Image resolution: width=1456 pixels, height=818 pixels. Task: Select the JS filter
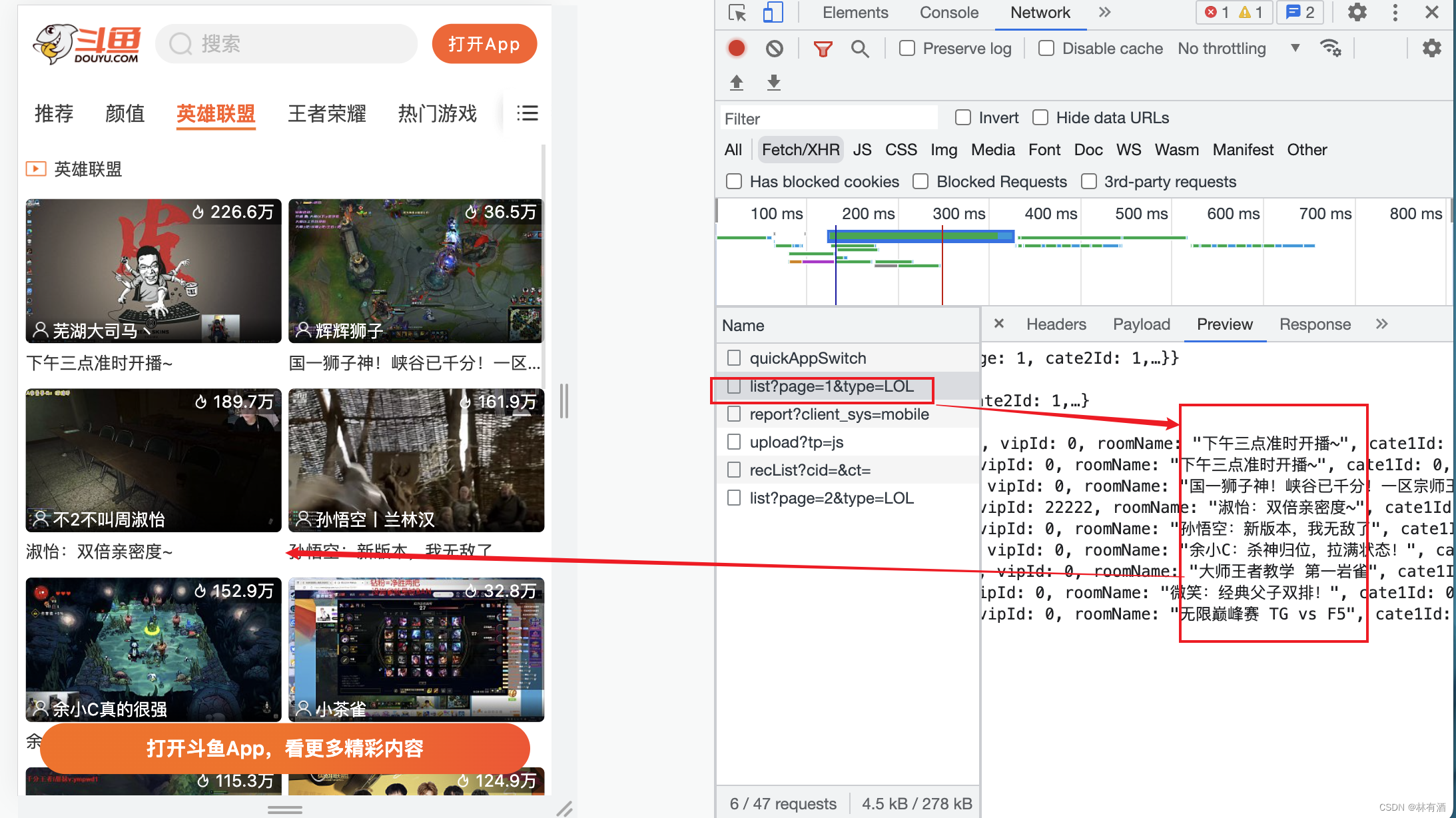(862, 150)
